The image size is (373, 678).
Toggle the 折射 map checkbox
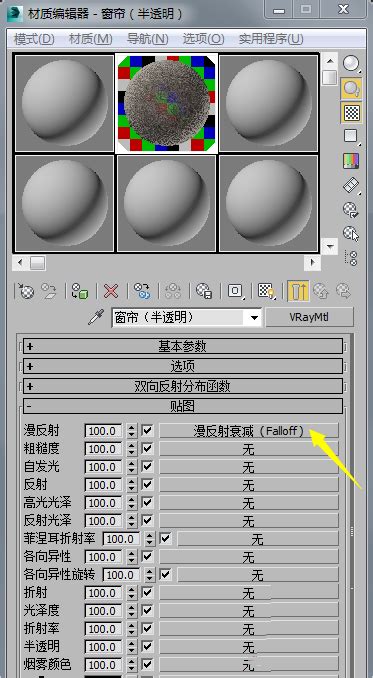click(x=147, y=593)
